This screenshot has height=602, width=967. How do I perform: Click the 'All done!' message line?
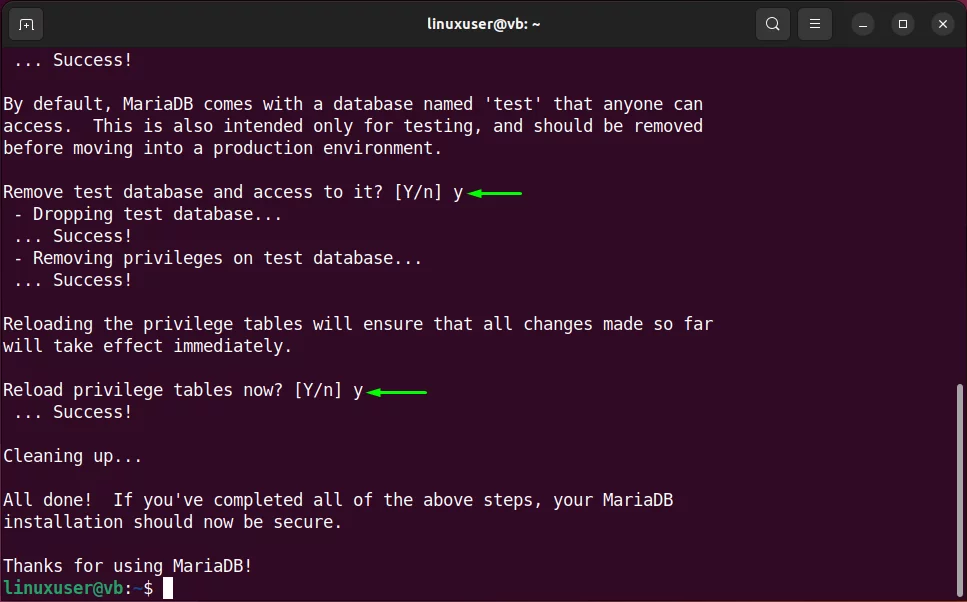(338, 500)
